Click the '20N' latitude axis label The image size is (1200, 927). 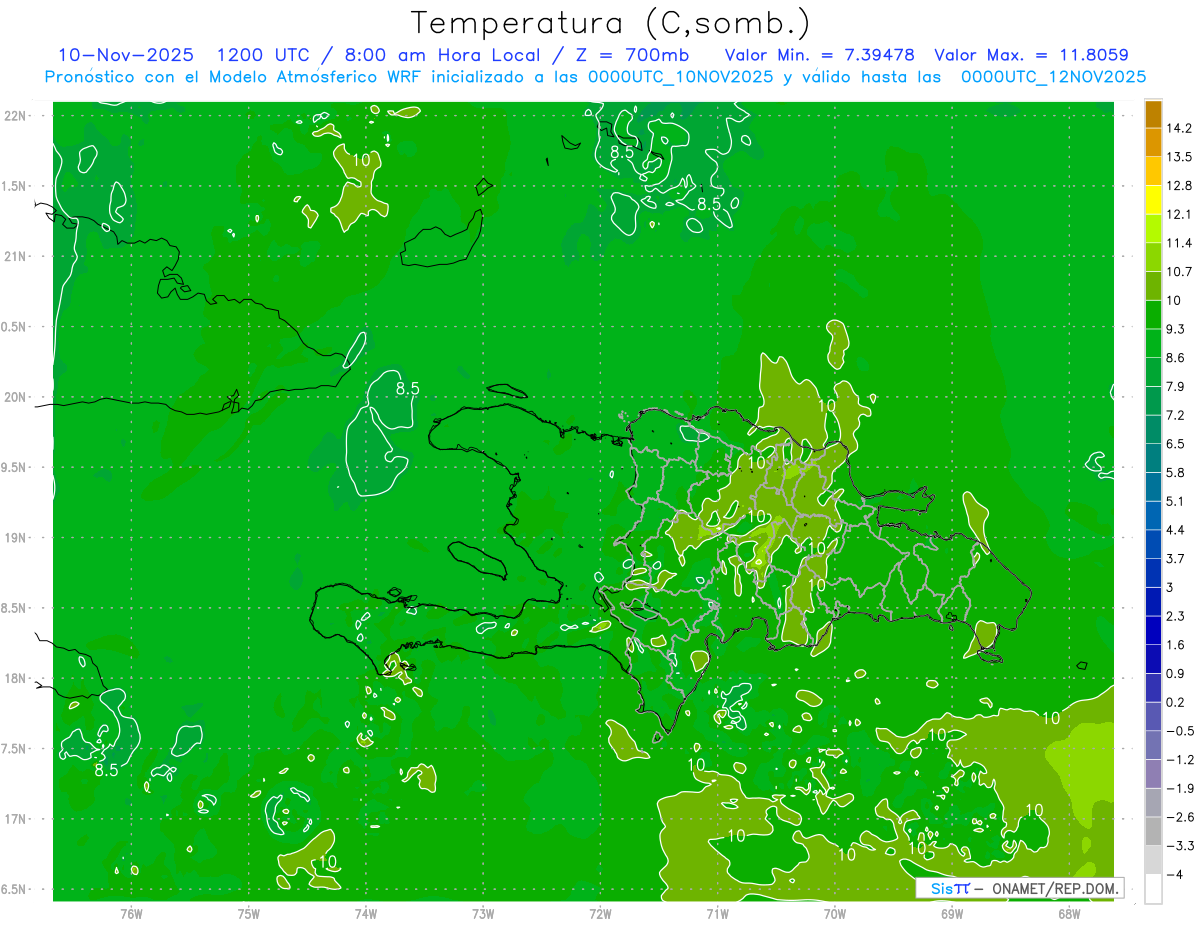click(x=16, y=397)
